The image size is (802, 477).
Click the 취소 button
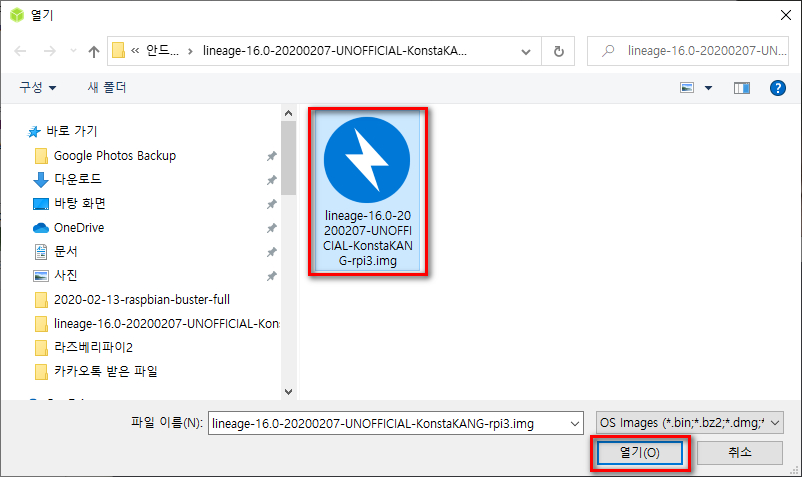click(x=740, y=452)
